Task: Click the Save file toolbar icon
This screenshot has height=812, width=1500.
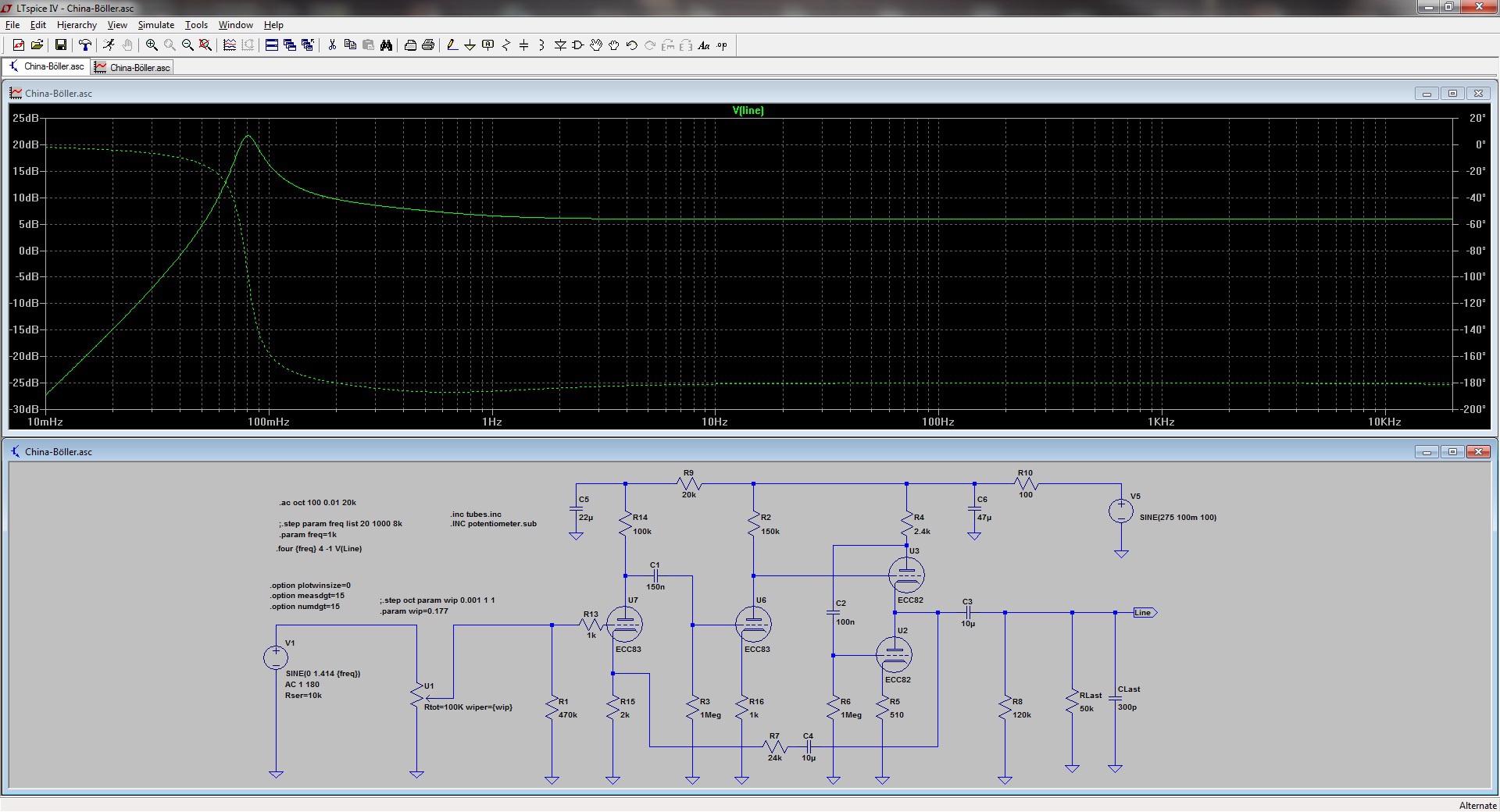Action: click(x=60, y=45)
